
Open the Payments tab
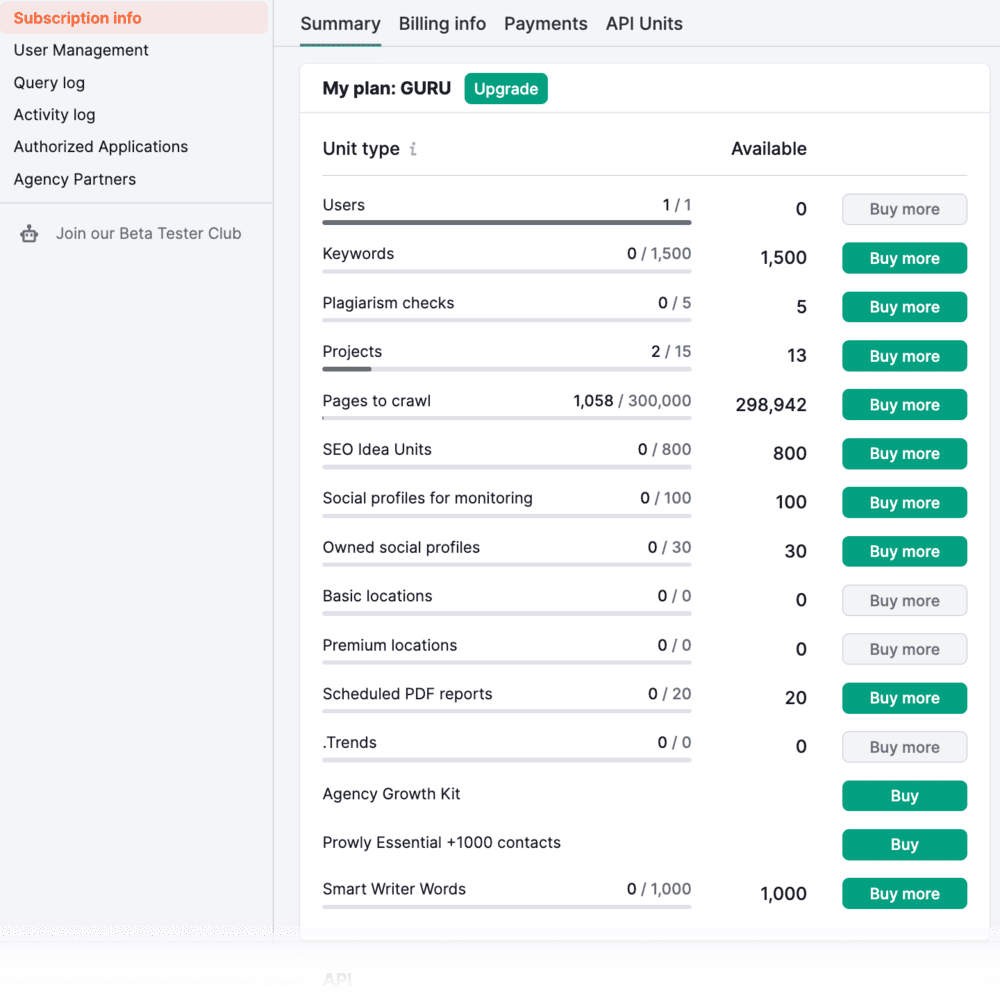pos(545,24)
